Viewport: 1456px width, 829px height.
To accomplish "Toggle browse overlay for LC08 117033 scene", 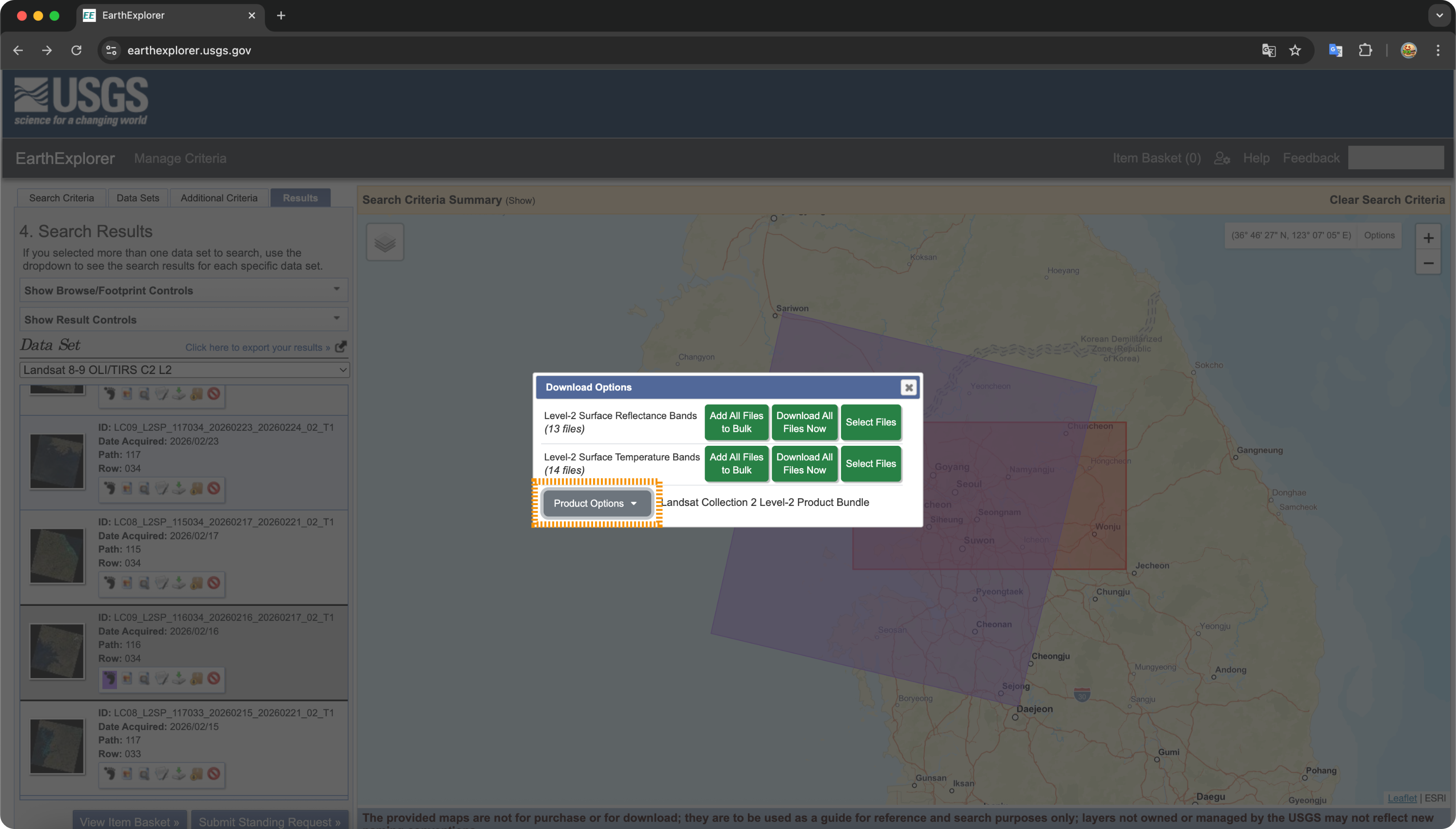I will point(127,774).
